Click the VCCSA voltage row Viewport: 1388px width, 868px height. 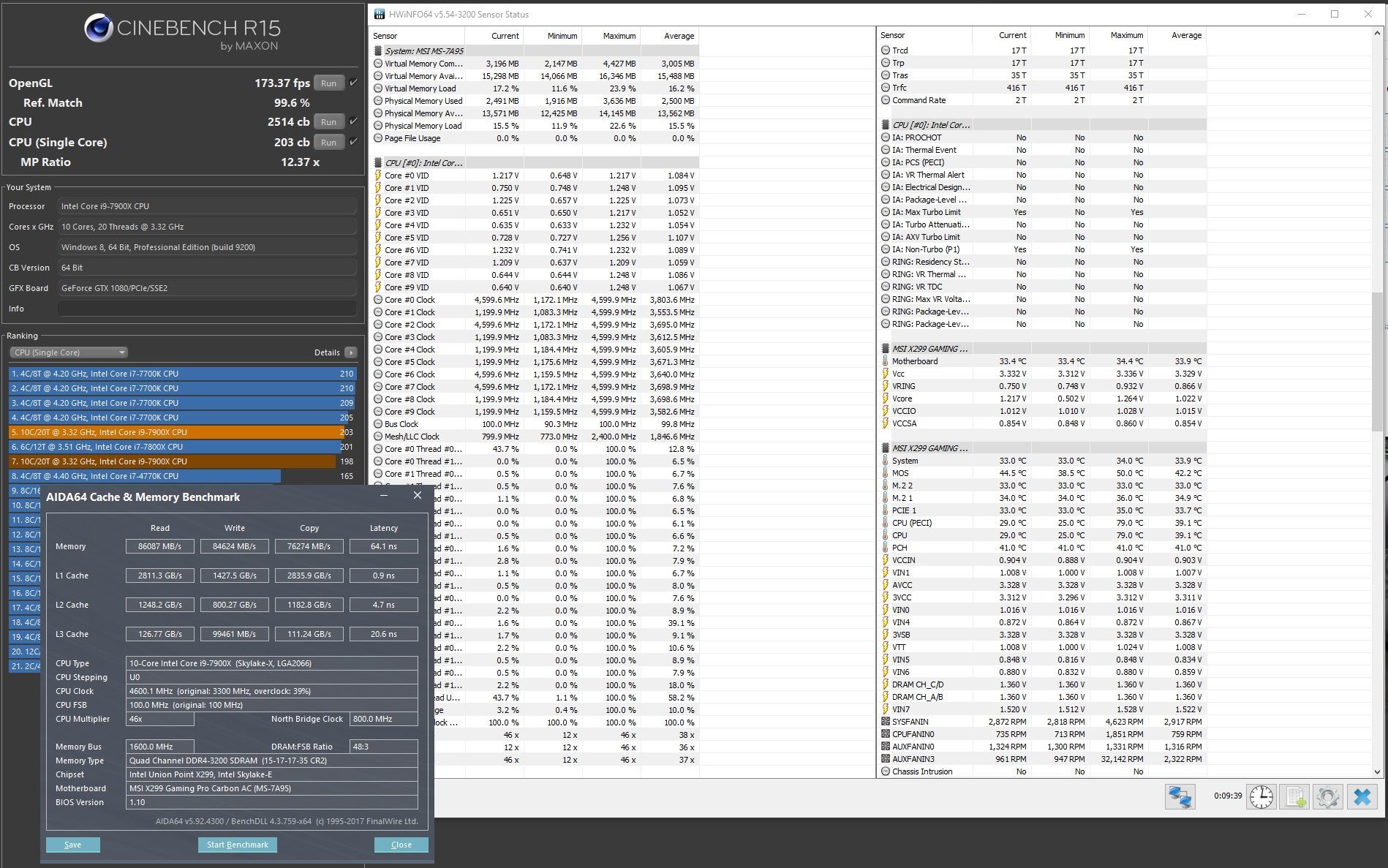pyautogui.click(x=1042, y=423)
